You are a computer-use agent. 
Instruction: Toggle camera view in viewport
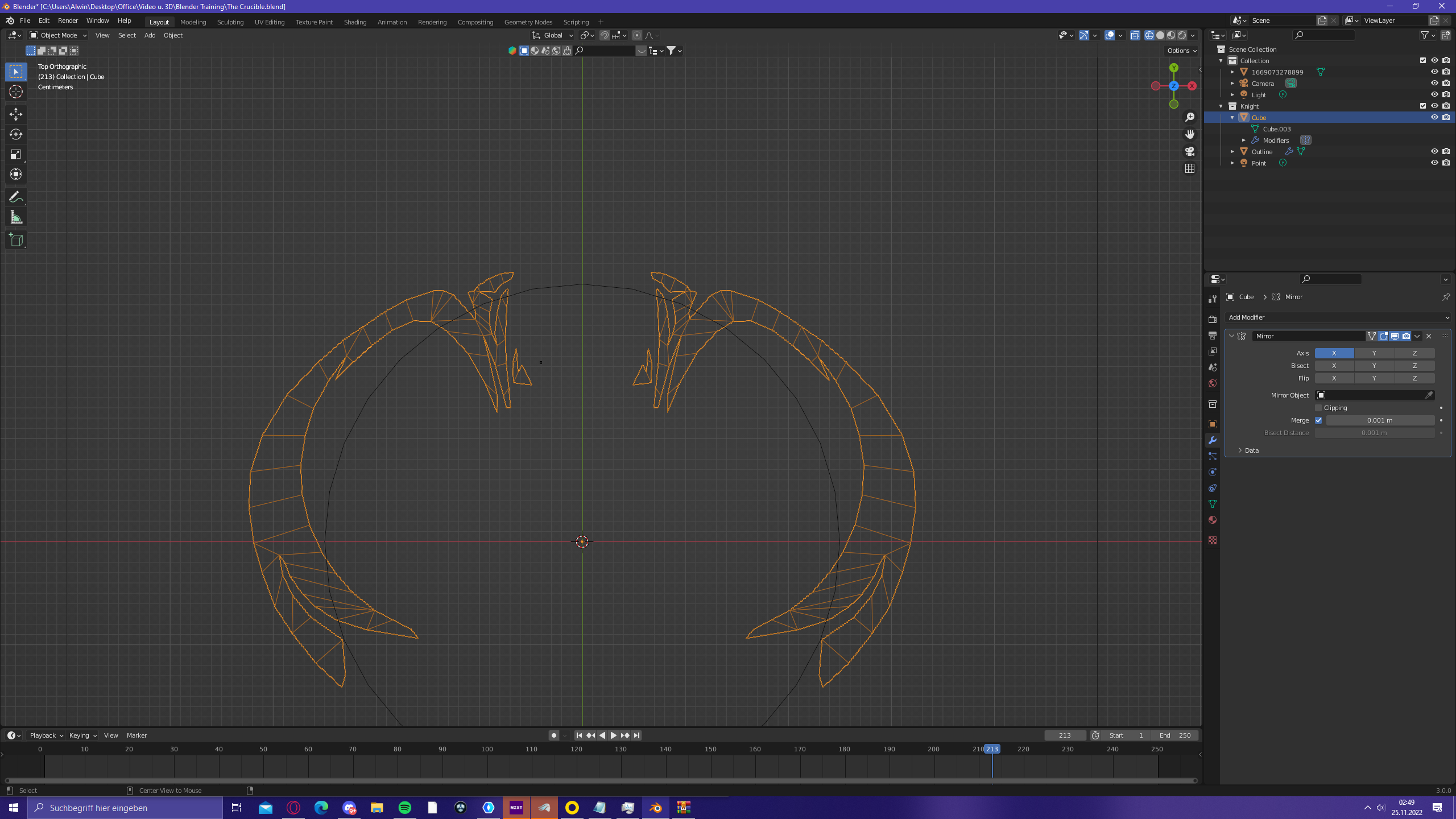pyautogui.click(x=1190, y=151)
